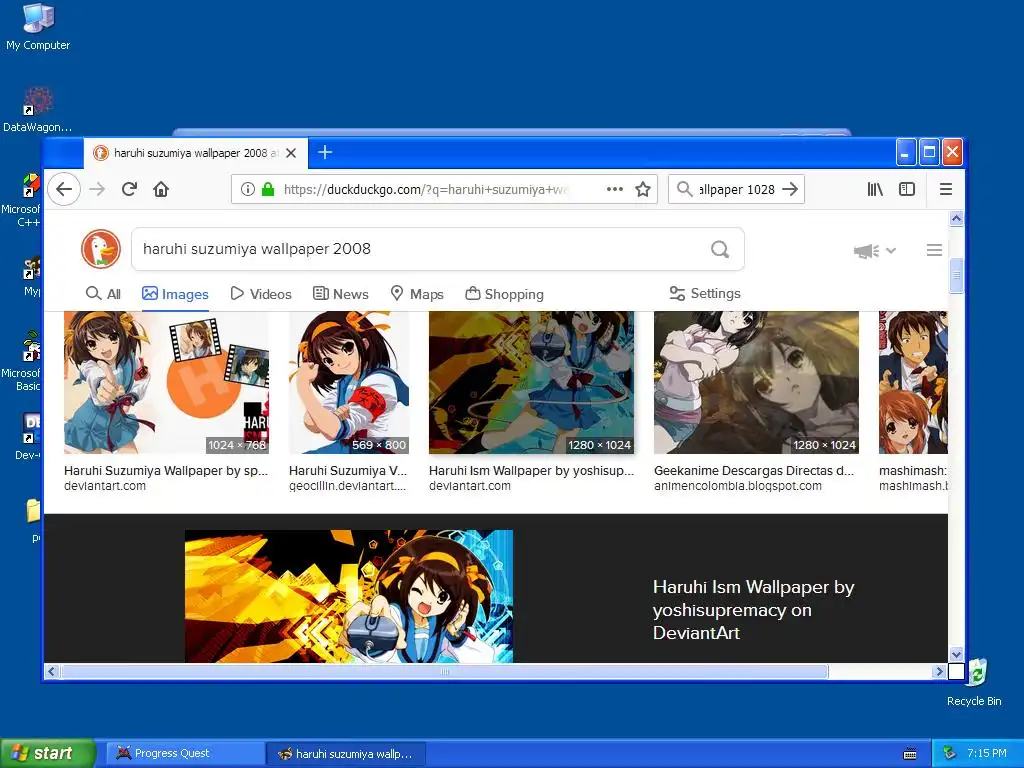The image size is (1024, 768).
Task: Click the vertical scrollbar up arrow
Action: click(x=956, y=219)
